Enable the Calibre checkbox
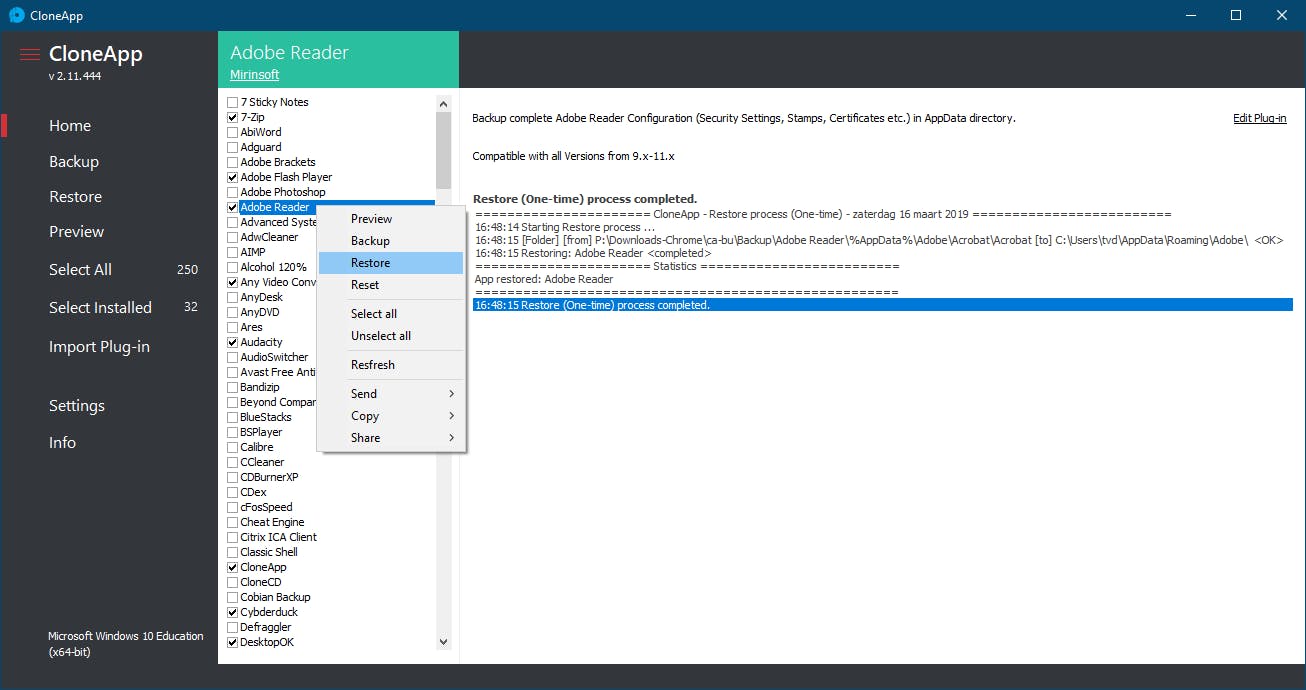This screenshot has height=690, width=1306. 233,447
